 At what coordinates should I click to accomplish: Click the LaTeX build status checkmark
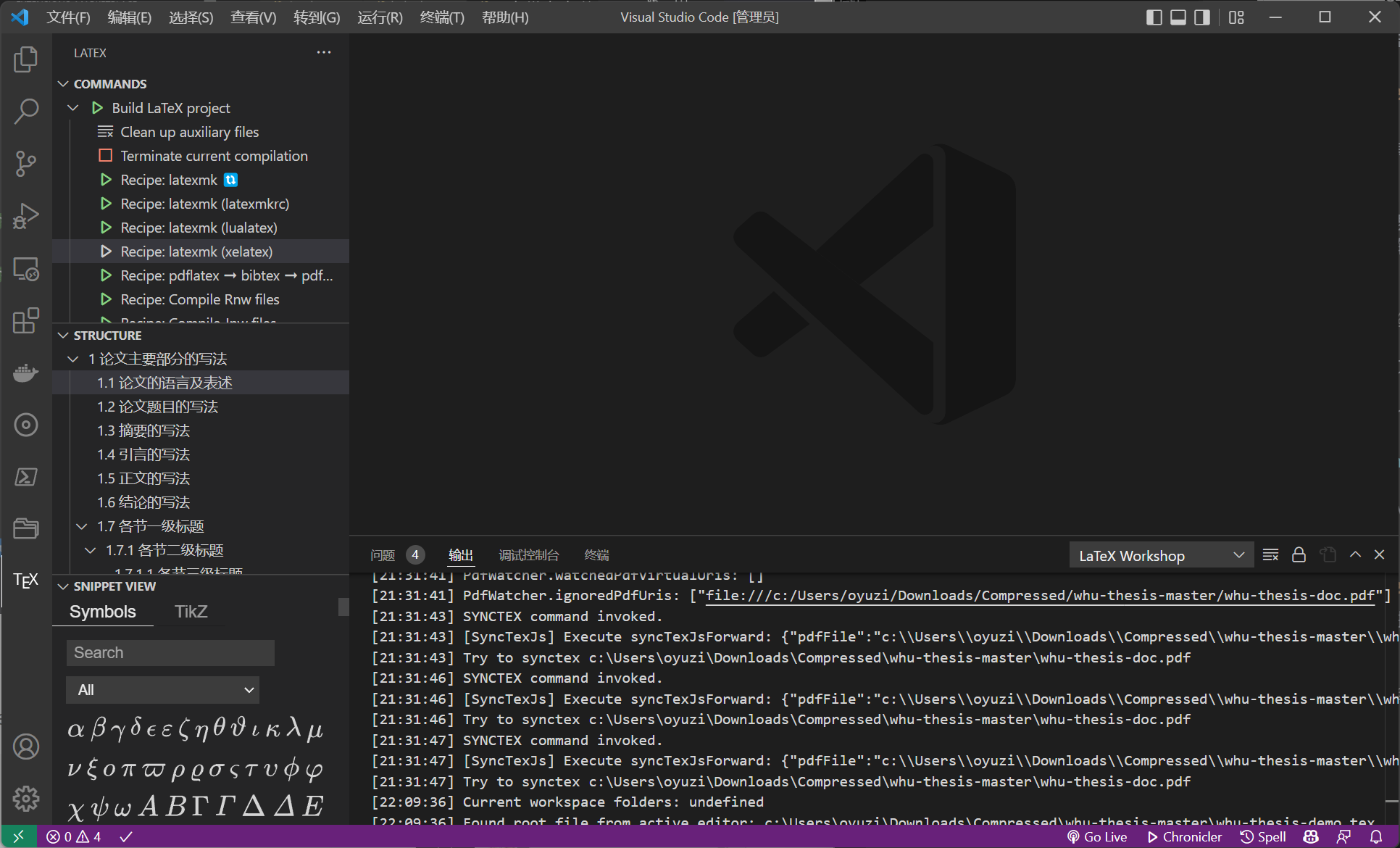click(x=126, y=836)
